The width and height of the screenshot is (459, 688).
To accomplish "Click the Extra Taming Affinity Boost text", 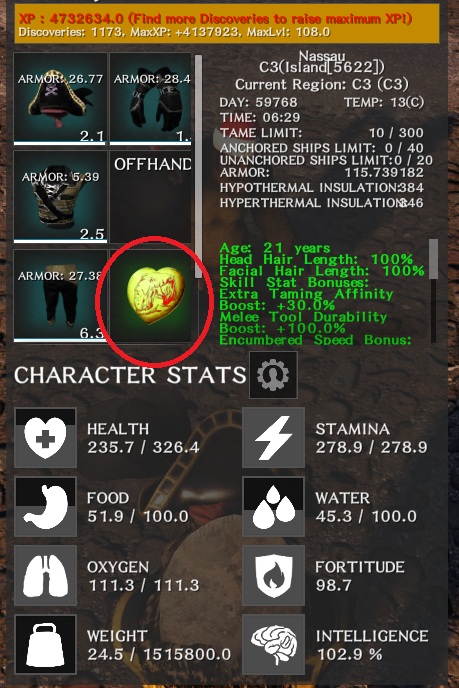I will tap(306, 299).
